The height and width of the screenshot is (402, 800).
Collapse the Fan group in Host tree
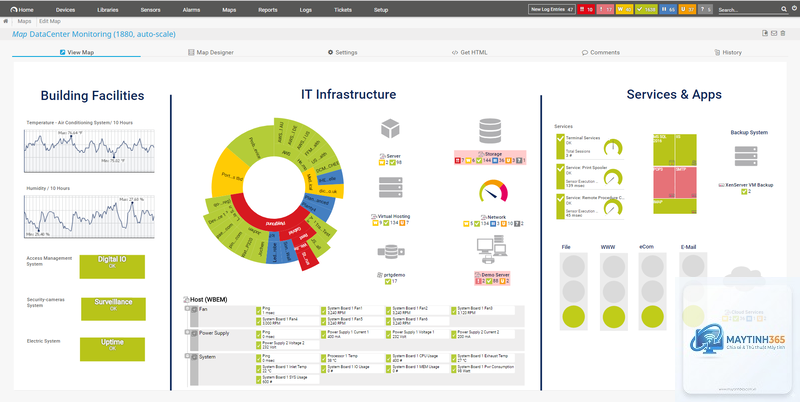click(187, 308)
